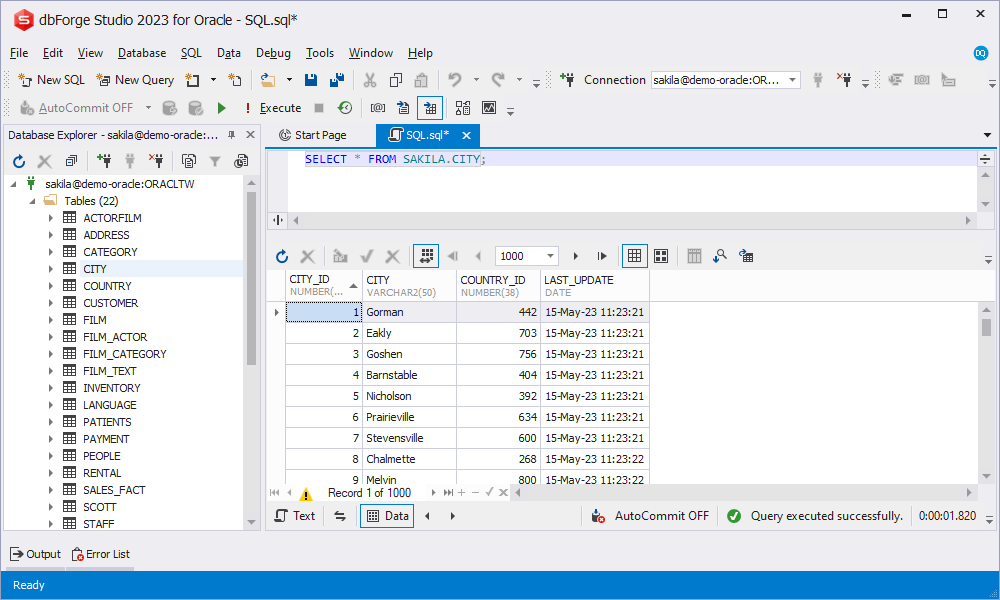Open the Tools menu
The image size is (1000, 600).
click(x=320, y=53)
